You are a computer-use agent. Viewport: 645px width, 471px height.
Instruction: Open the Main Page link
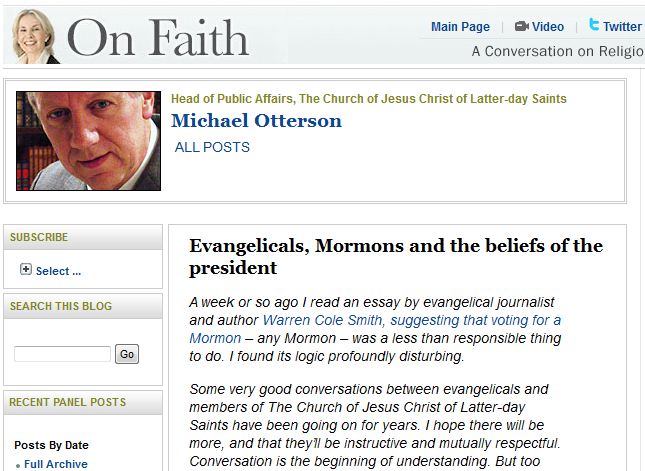tap(460, 27)
